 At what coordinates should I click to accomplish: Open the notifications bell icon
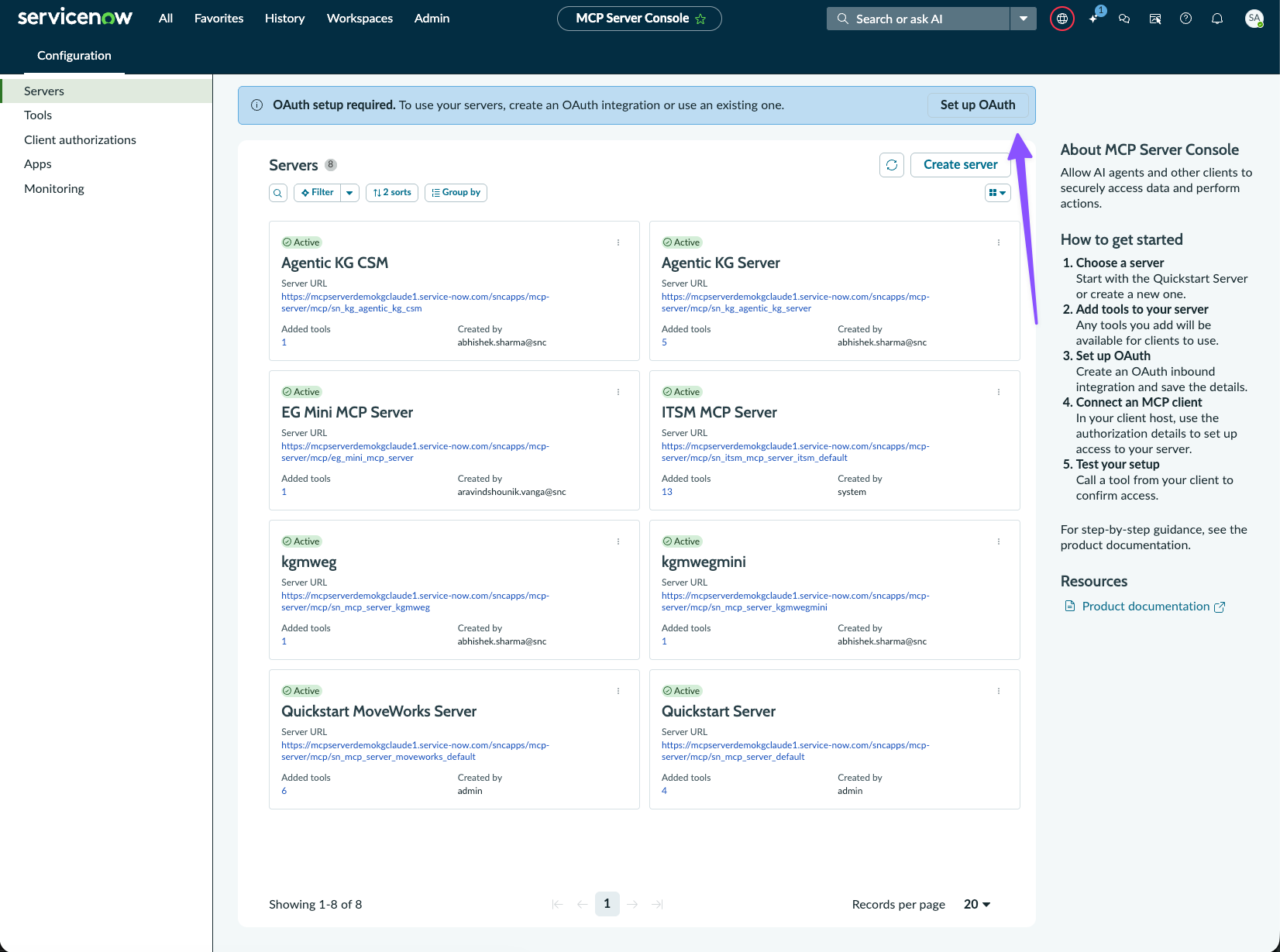coord(1217,19)
